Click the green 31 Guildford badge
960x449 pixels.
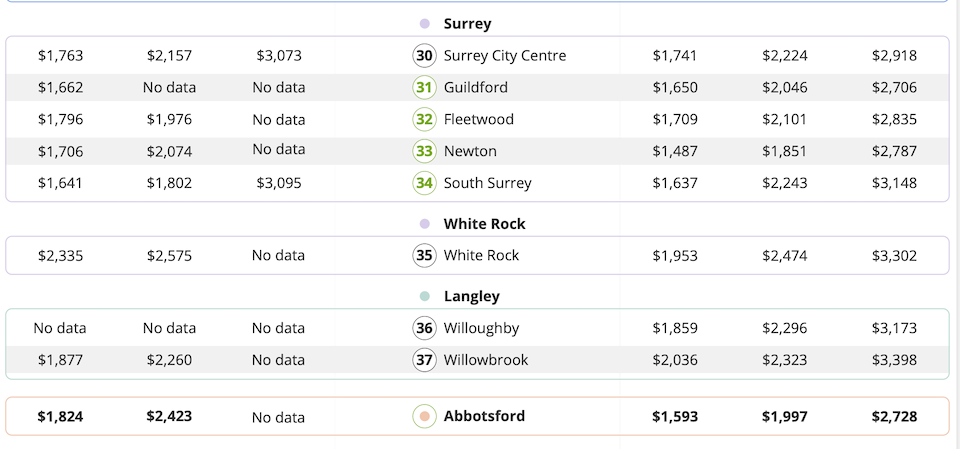[x=425, y=88]
